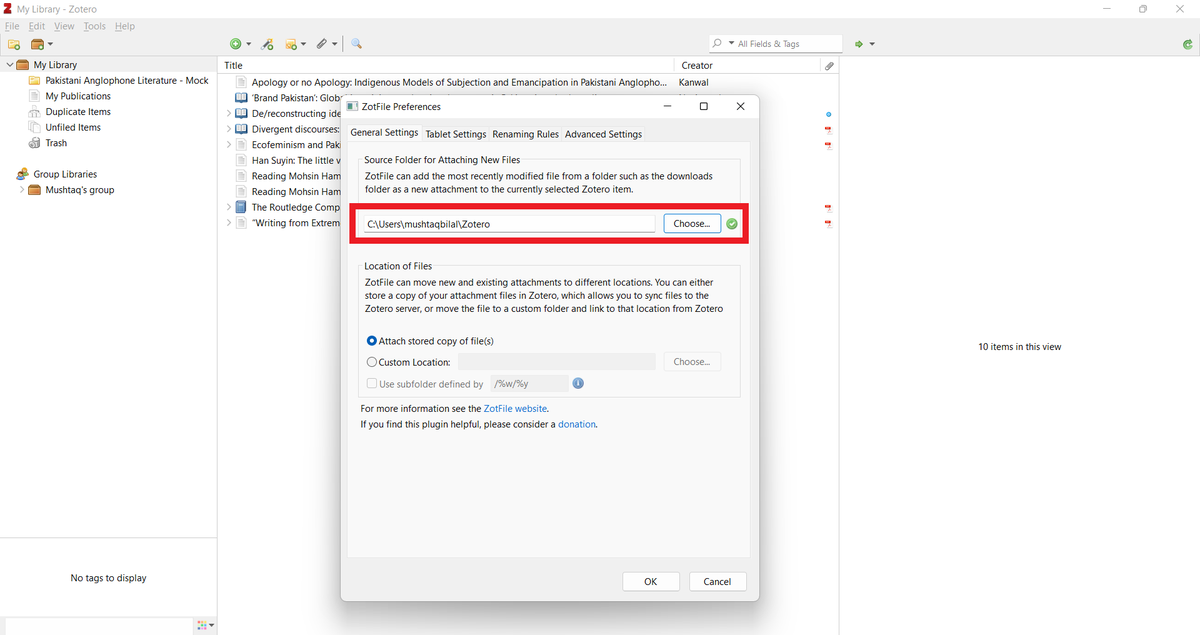Click PDF icon in Divergent discourses row

tap(828, 130)
